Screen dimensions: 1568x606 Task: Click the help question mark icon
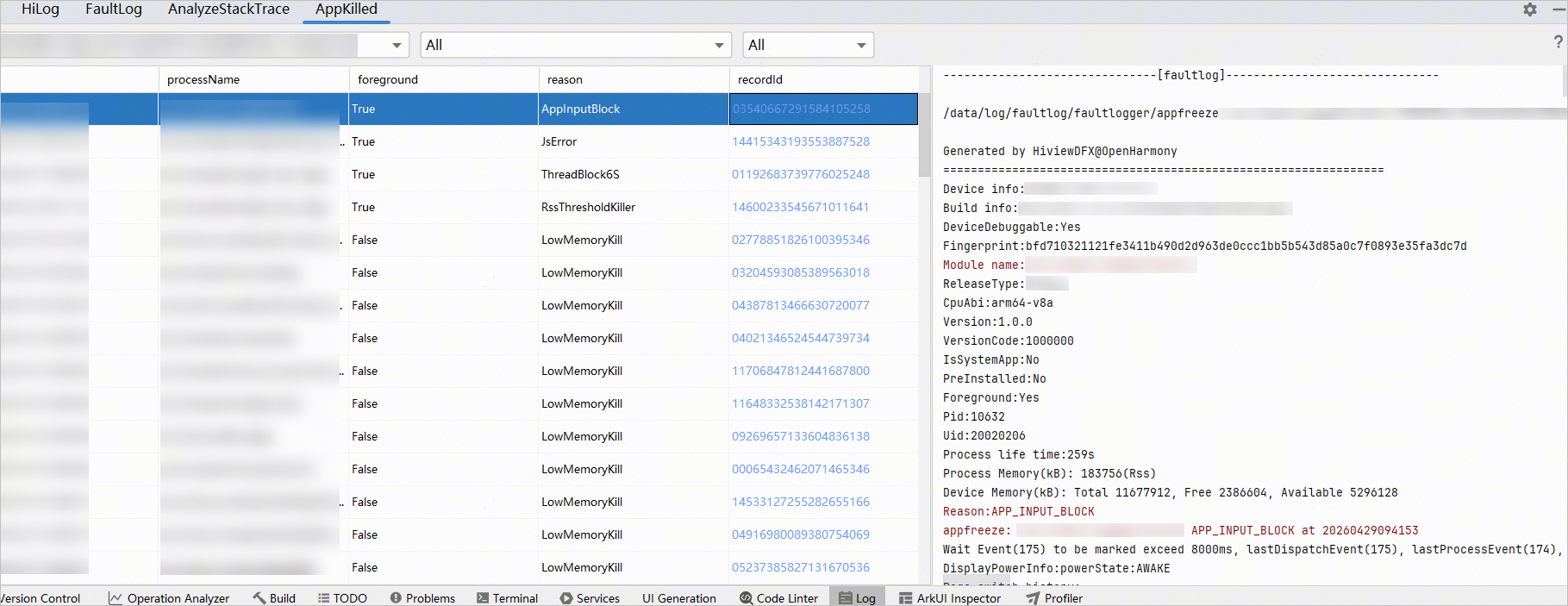[1559, 42]
